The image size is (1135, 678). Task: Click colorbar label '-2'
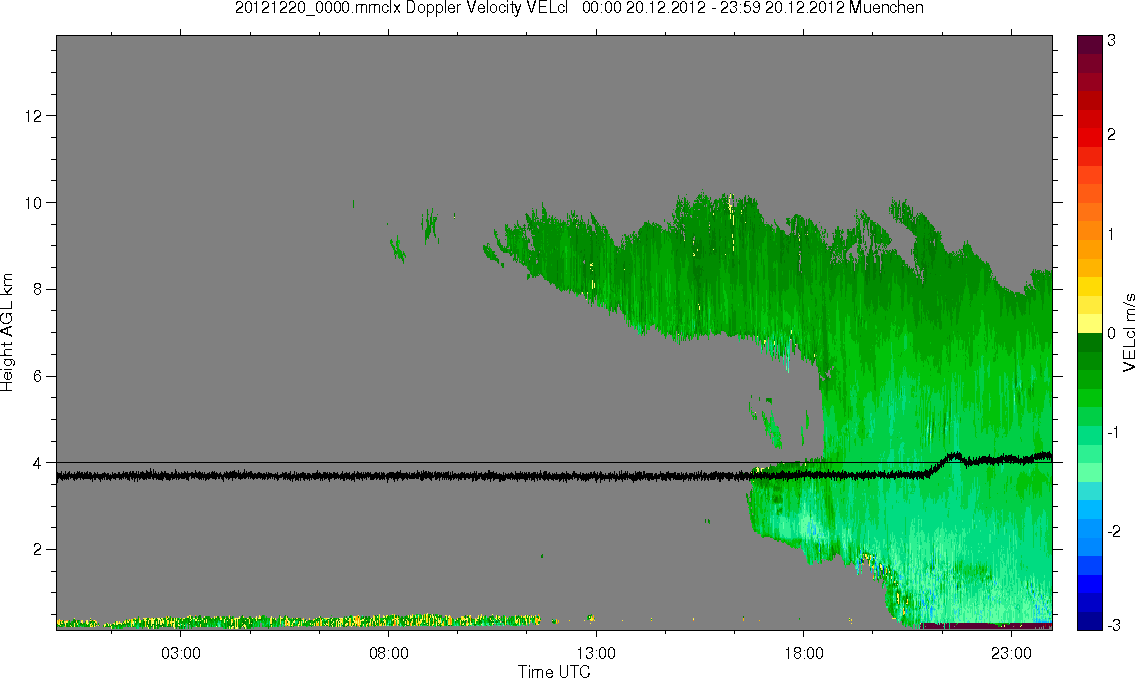click(x=1113, y=530)
